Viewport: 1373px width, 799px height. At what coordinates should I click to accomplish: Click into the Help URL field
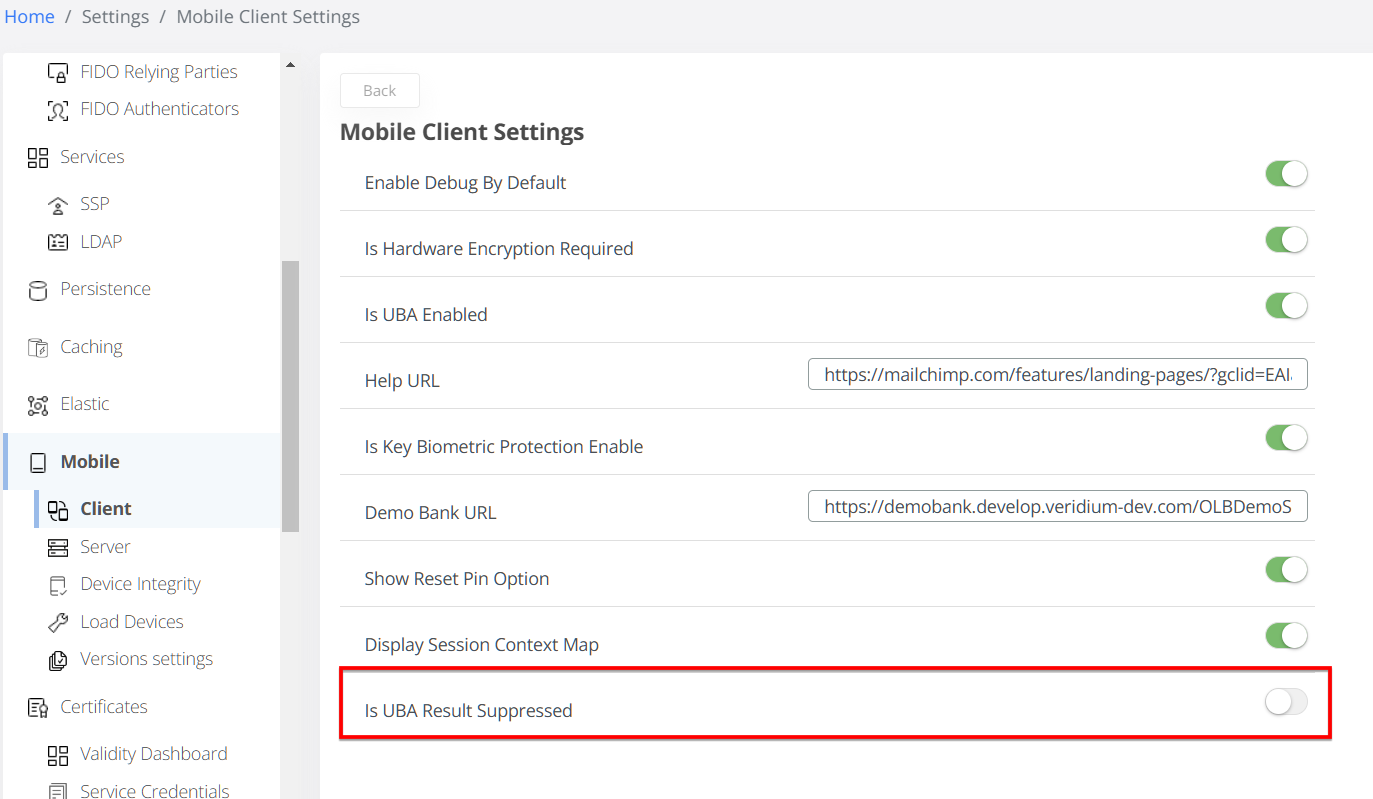[x=1057, y=375]
